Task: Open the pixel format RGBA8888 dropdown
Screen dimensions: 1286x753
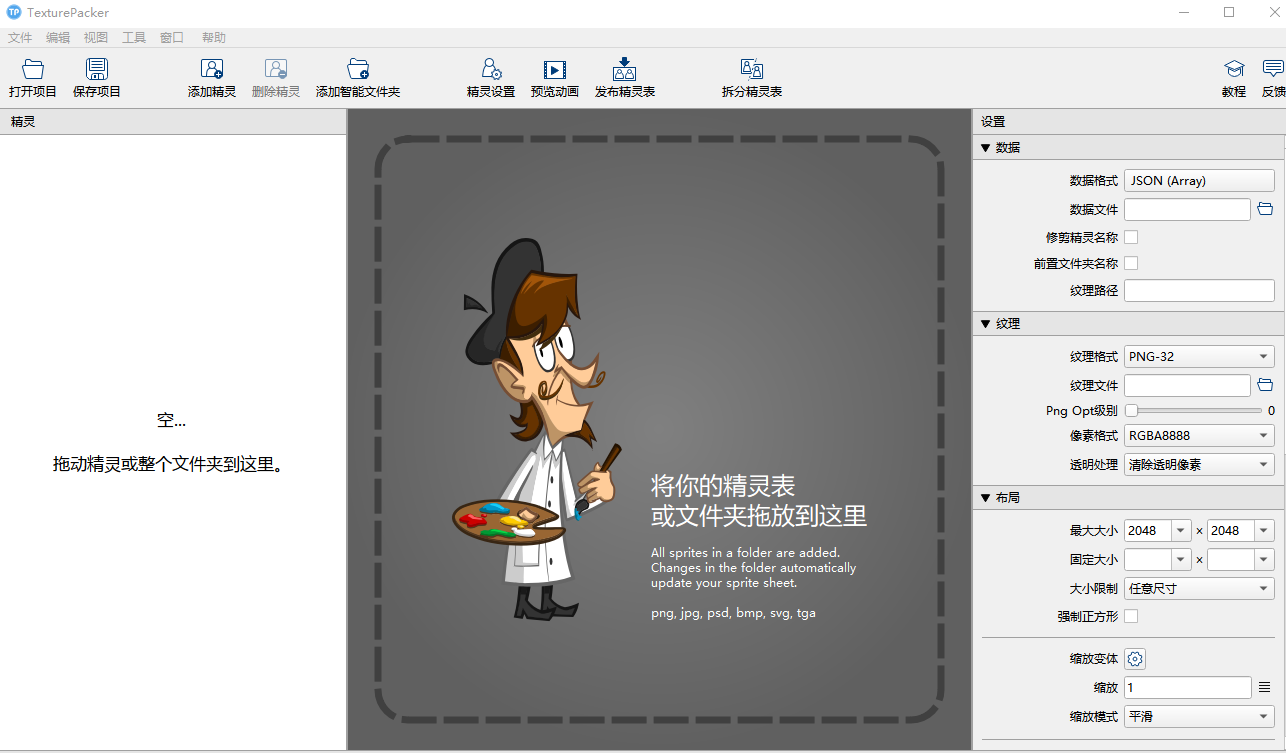Action: 1199,435
